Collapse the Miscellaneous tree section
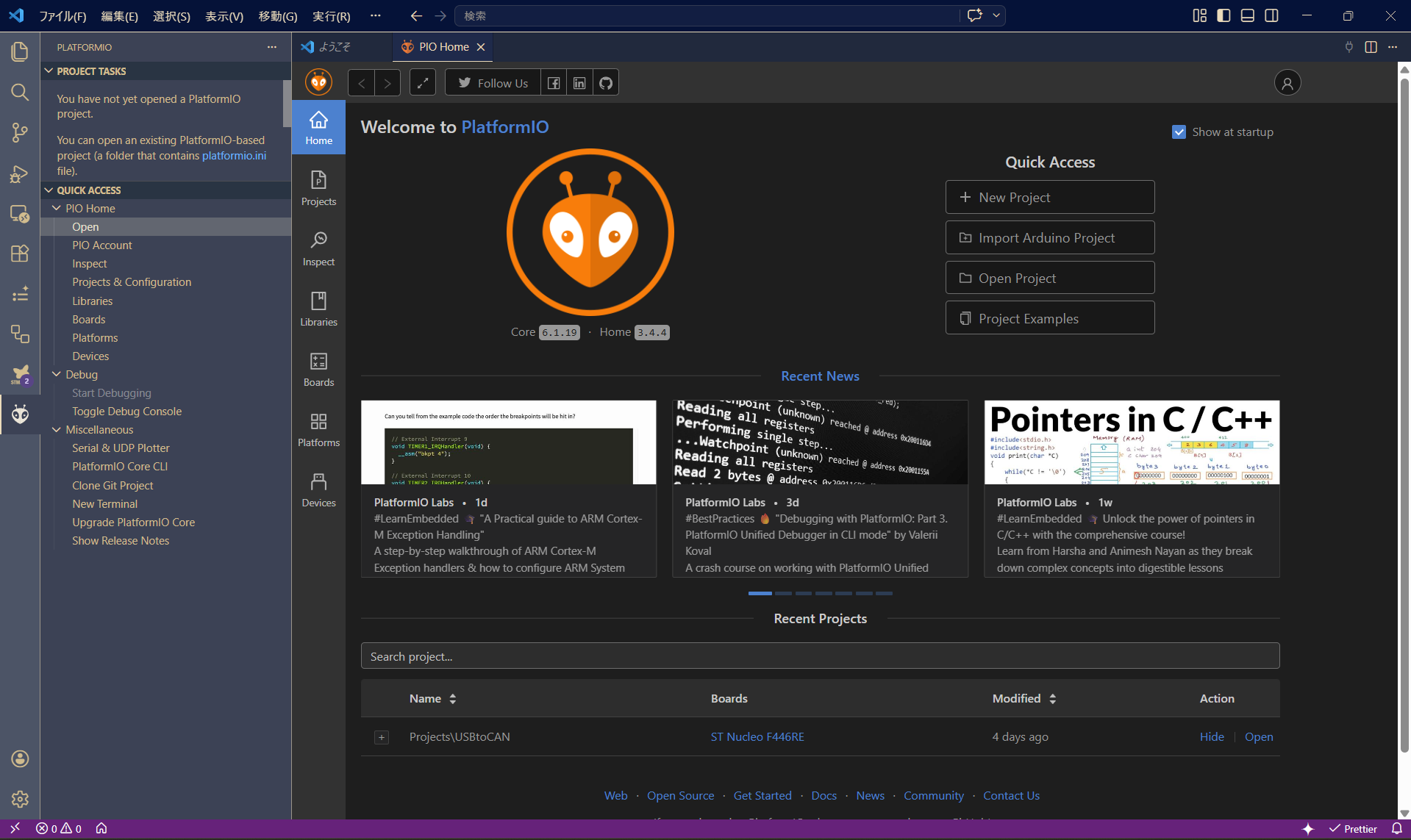The image size is (1411, 840). tap(57, 429)
